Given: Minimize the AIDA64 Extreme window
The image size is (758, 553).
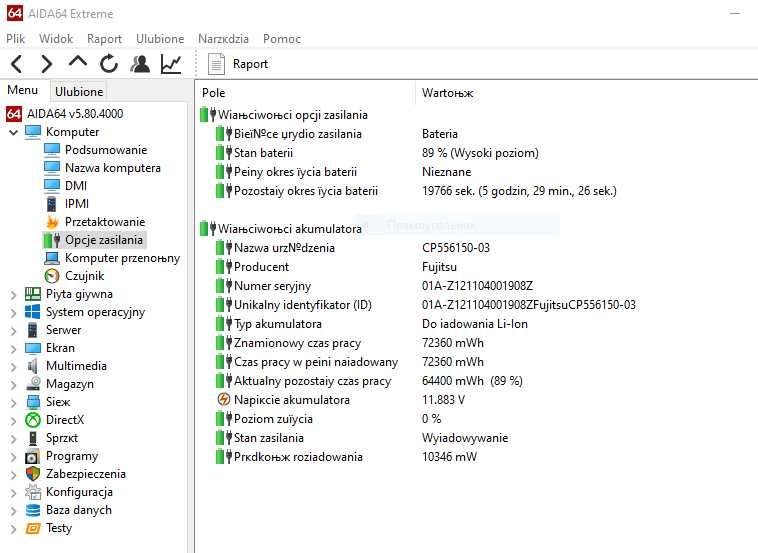Looking at the screenshot, I should (735, 14).
